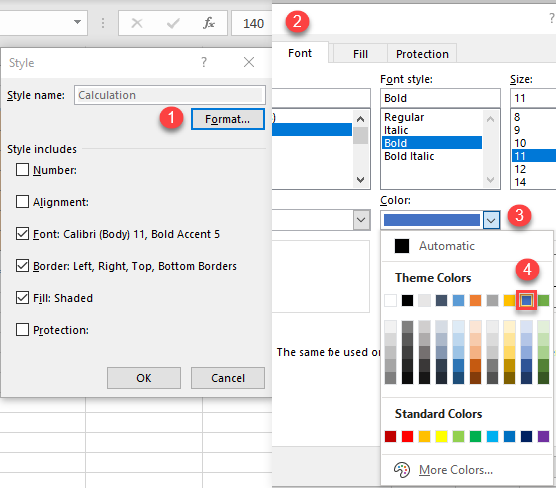The image size is (556, 488).
Task: Click the Style dialog help question mark
Action: pyautogui.click(x=204, y=62)
